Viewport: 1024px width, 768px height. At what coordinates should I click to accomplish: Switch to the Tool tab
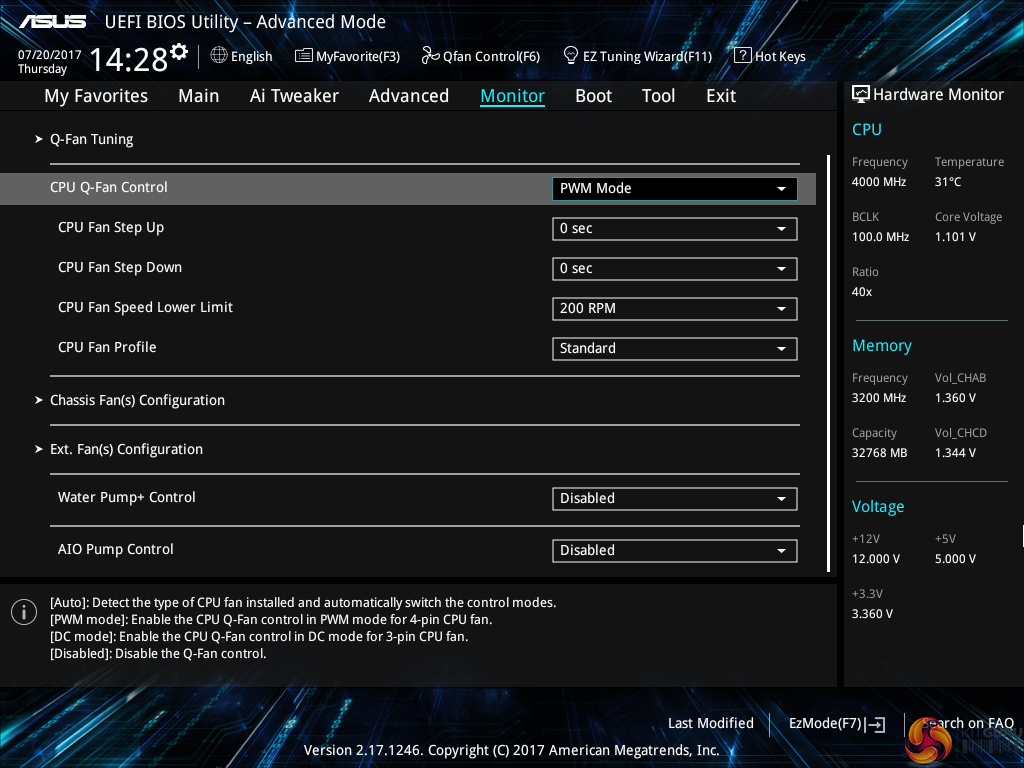pos(658,96)
